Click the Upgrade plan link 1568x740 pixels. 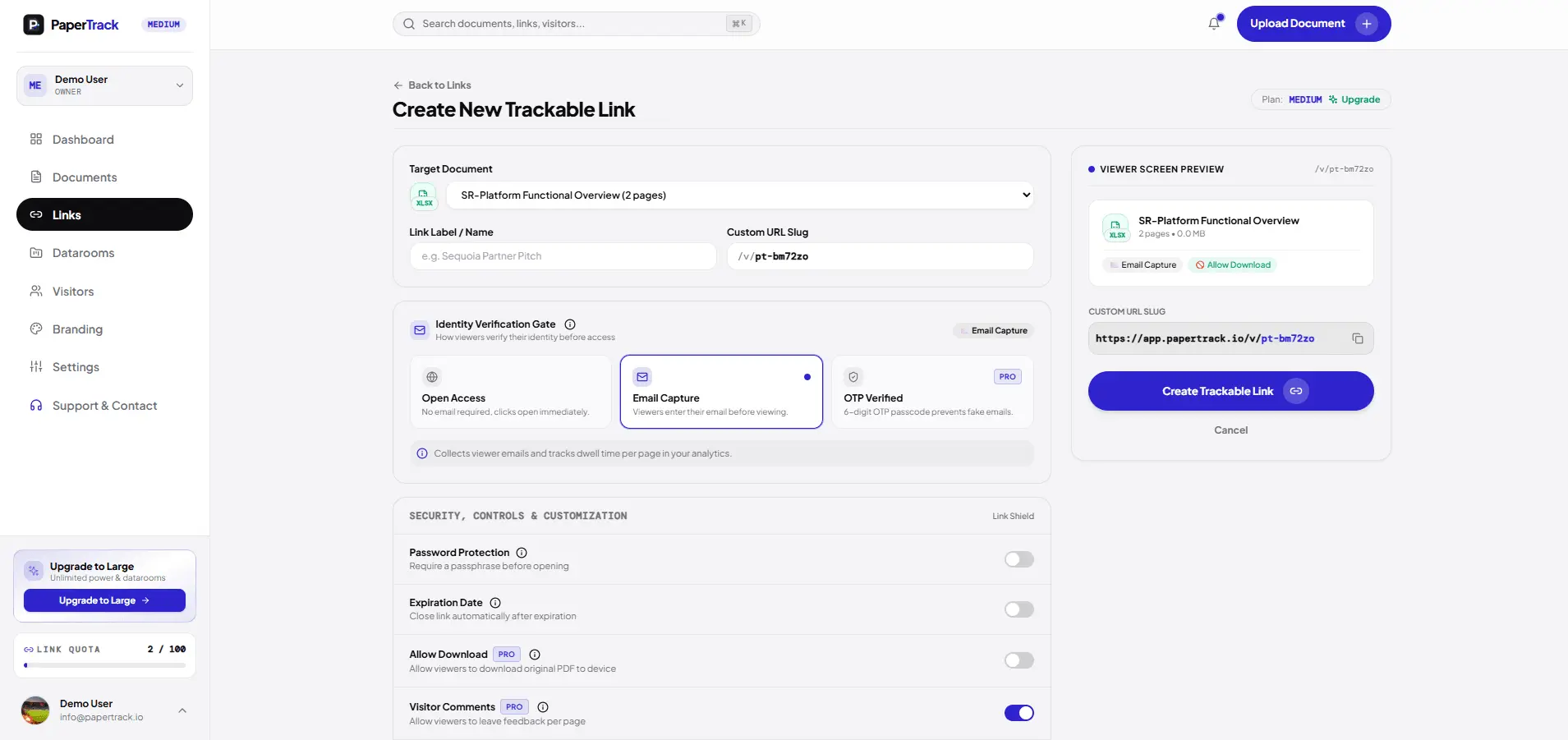(1354, 99)
